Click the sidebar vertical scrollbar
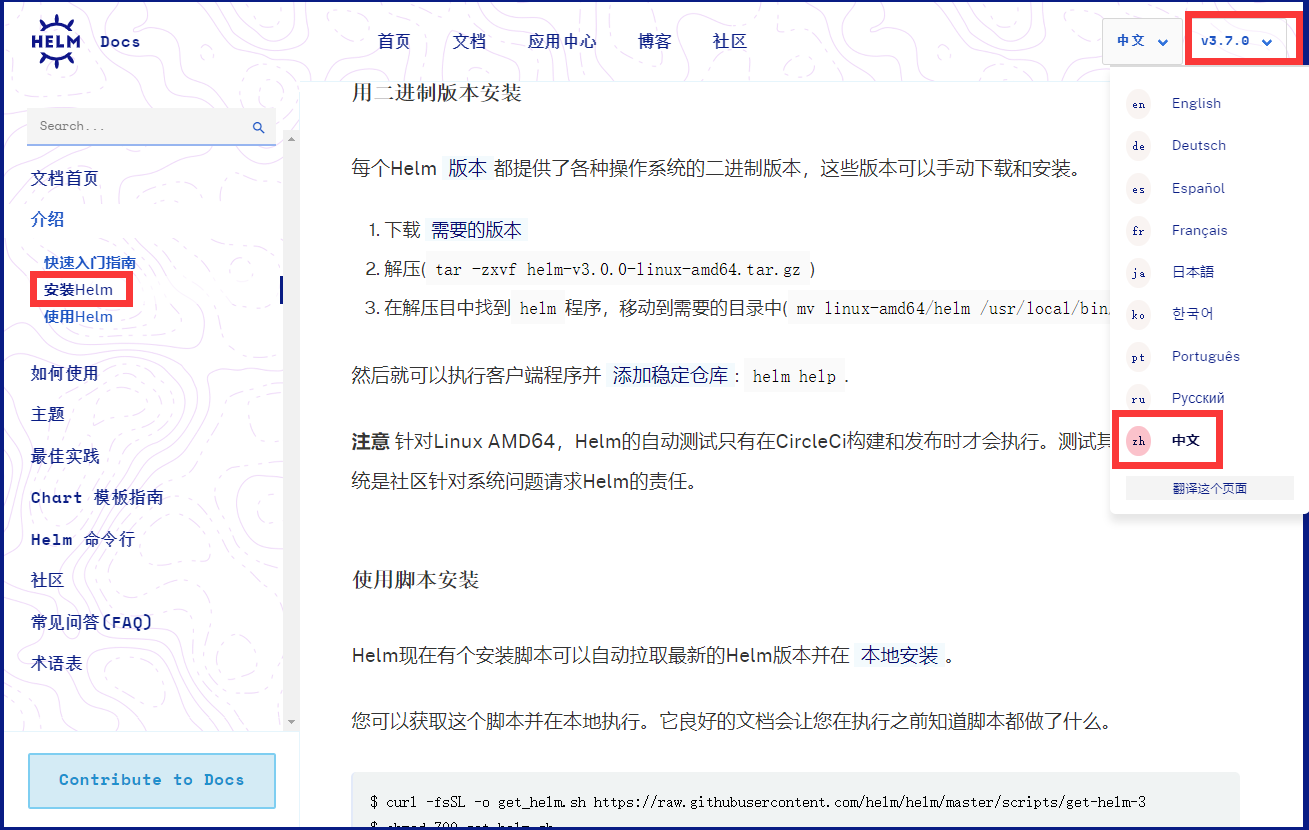 pyautogui.click(x=291, y=430)
